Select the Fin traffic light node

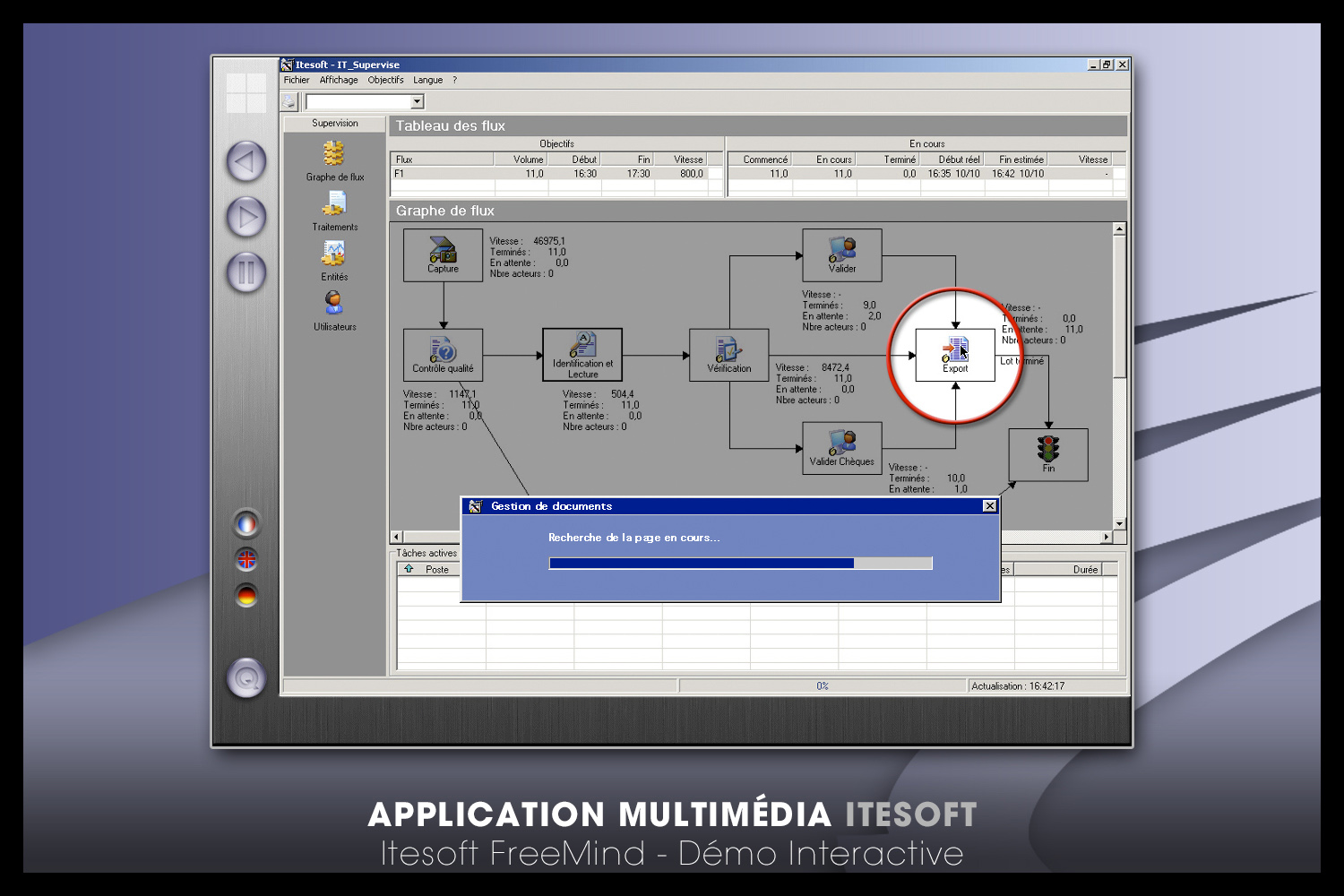[1048, 454]
